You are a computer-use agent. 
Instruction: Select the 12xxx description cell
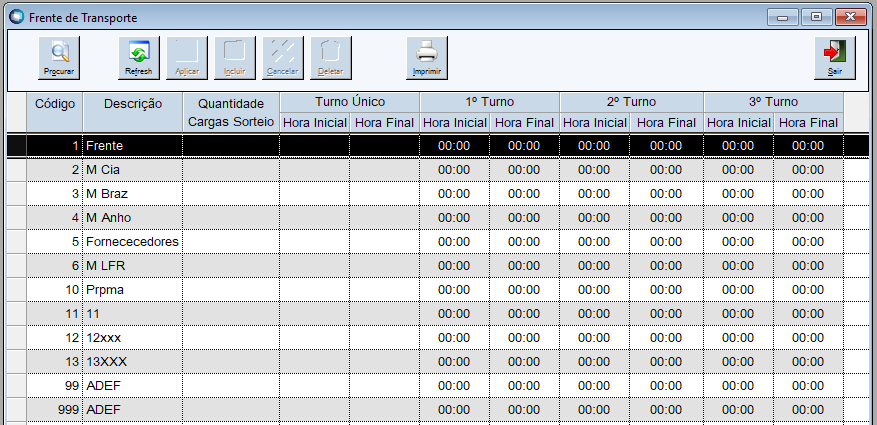tap(133, 338)
